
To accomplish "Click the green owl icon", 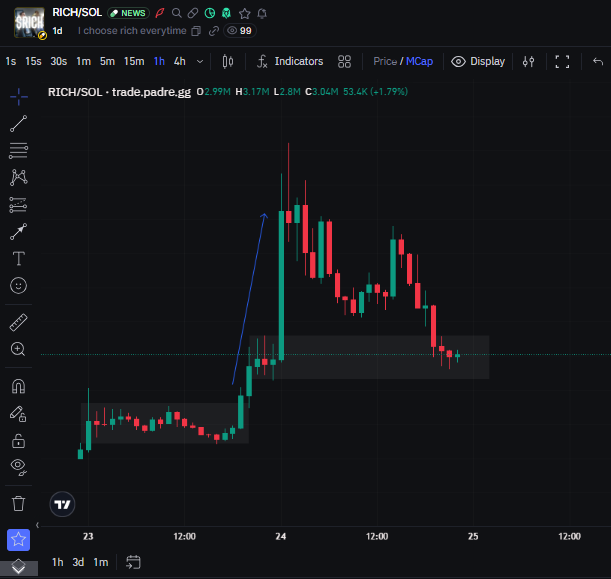I will 226,13.
